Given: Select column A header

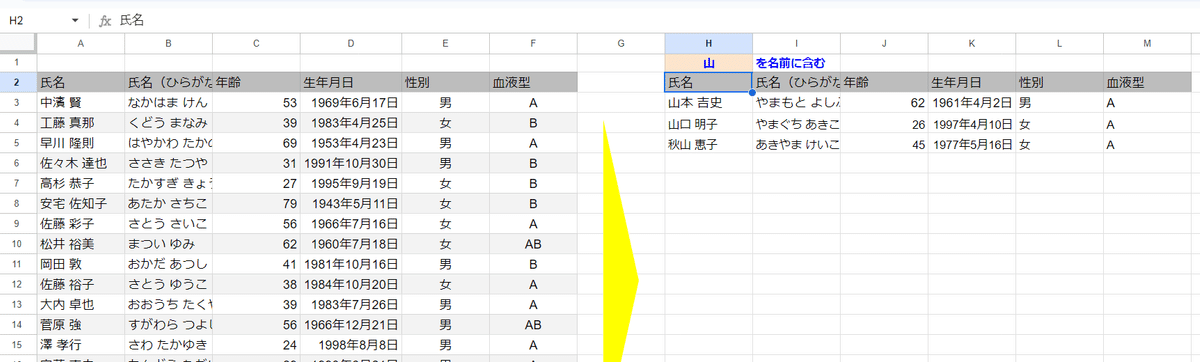Looking at the screenshot, I should [x=81, y=43].
